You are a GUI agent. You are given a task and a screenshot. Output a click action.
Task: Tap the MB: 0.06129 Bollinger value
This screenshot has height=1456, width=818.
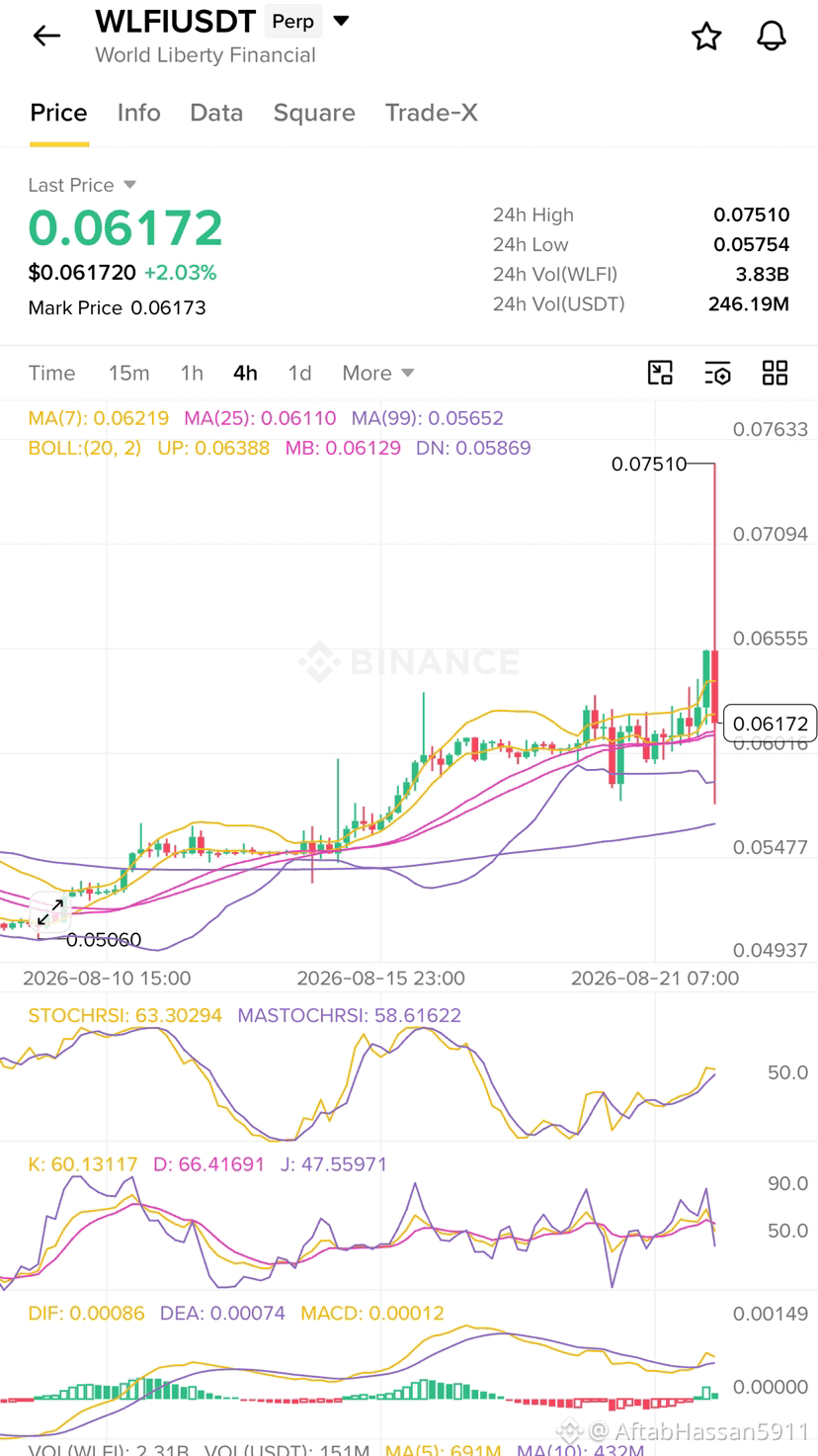(x=343, y=448)
